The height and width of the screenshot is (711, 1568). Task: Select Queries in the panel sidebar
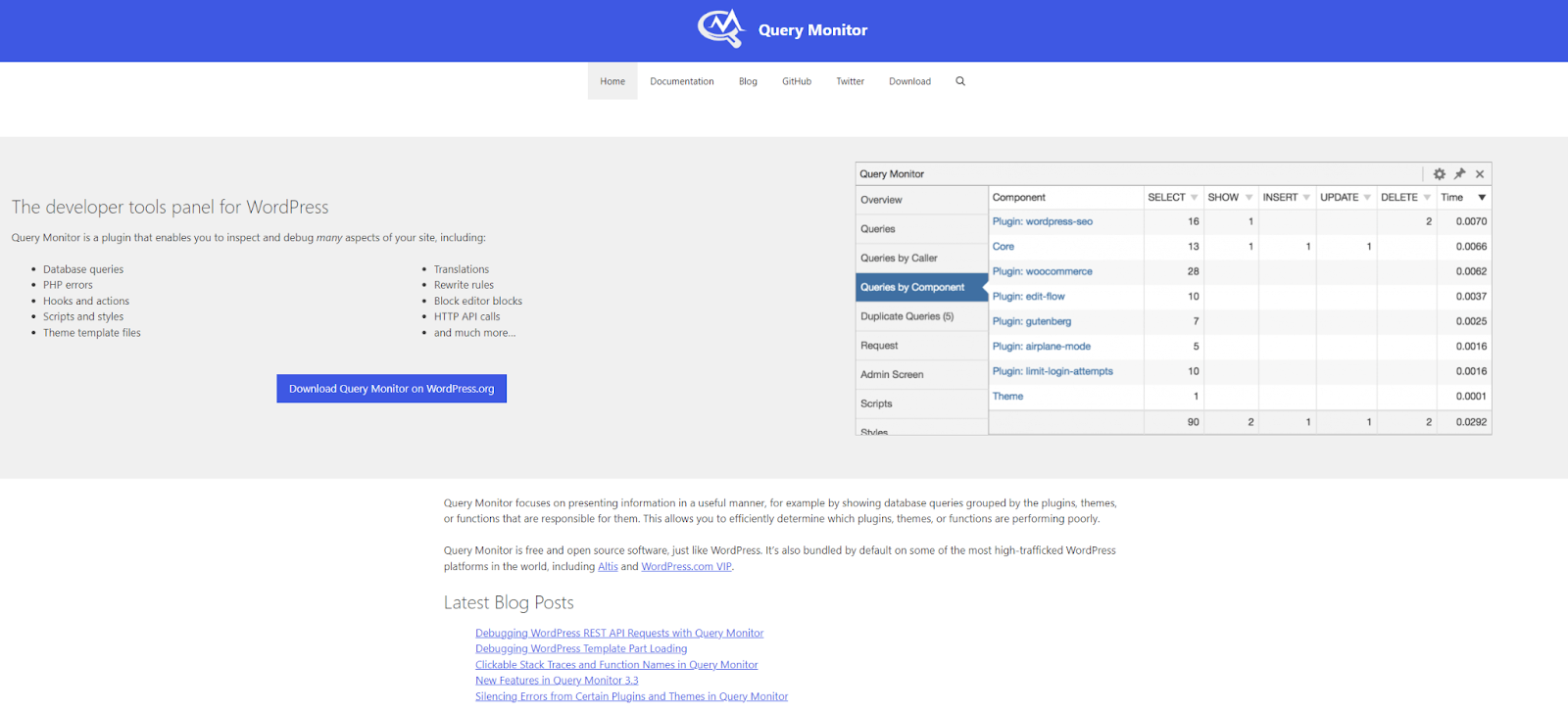tap(921, 229)
